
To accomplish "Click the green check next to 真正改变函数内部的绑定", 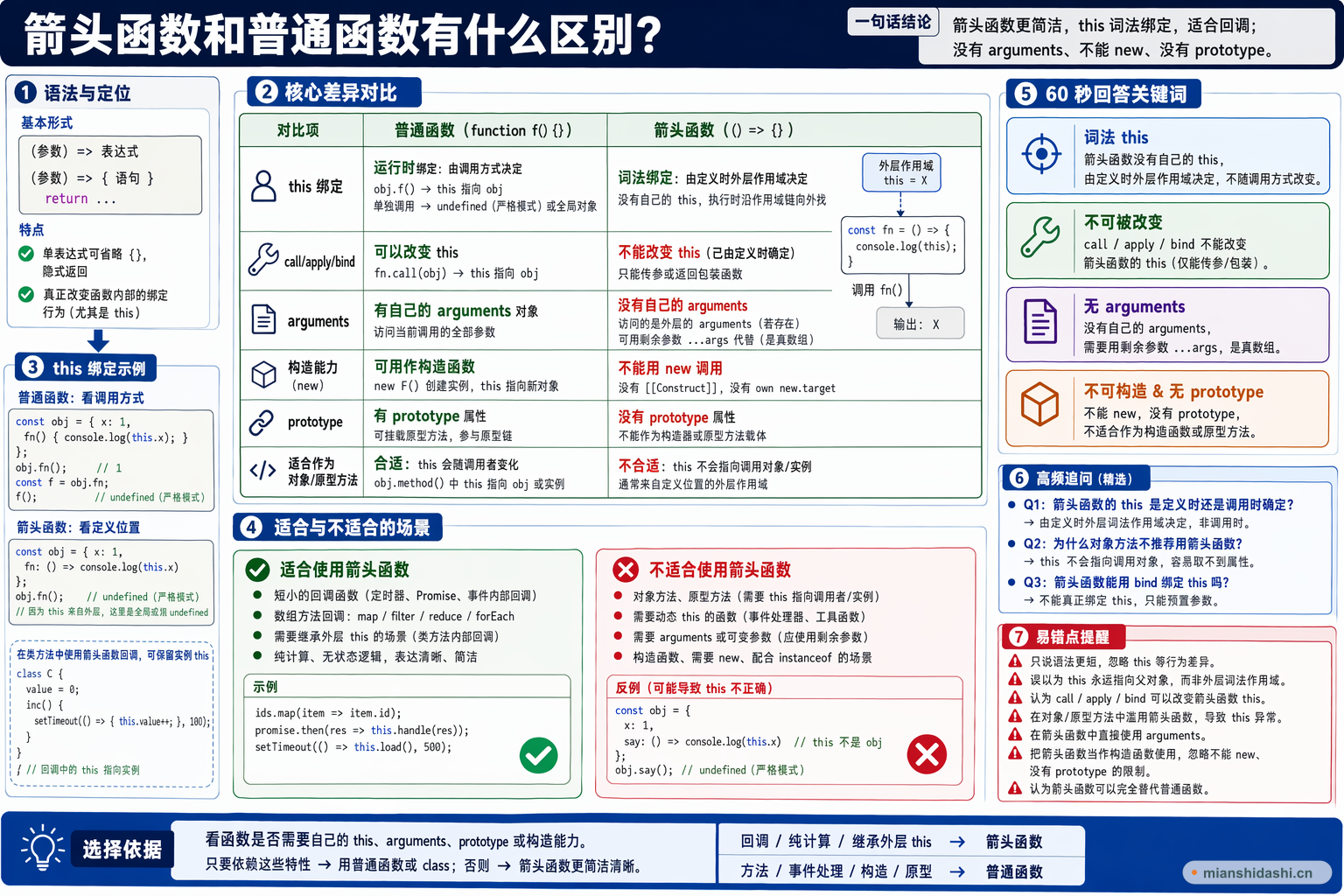I will (26, 294).
